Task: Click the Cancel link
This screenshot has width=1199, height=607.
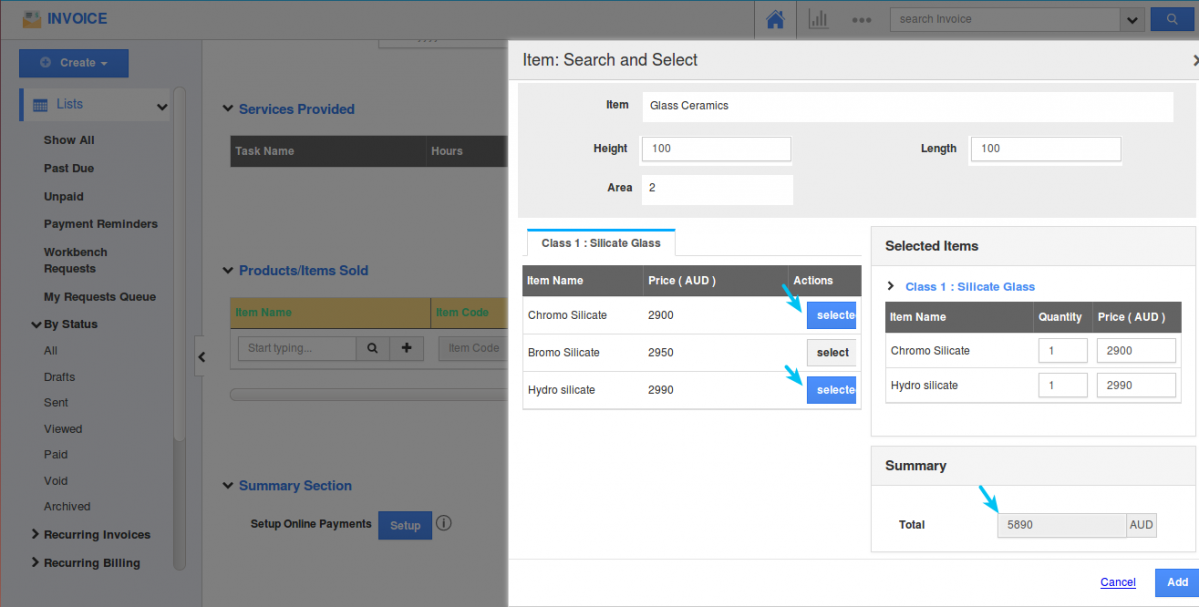Action: [1117, 582]
